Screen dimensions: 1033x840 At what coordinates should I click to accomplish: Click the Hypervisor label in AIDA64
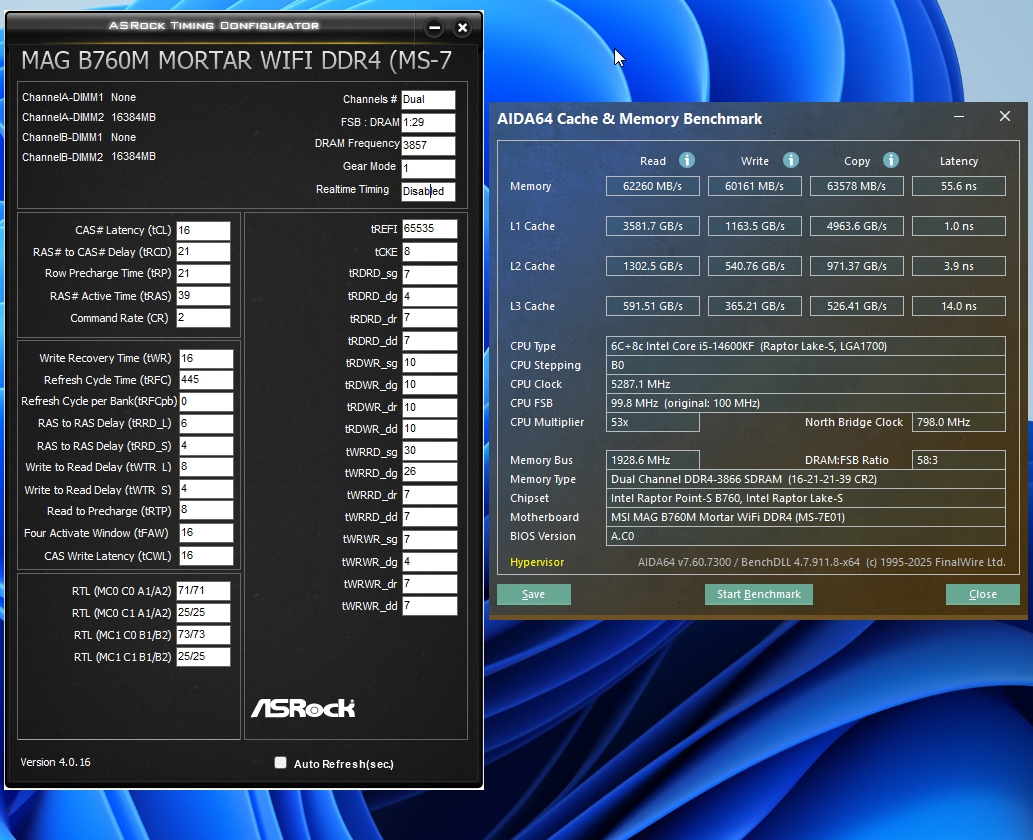pos(537,562)
